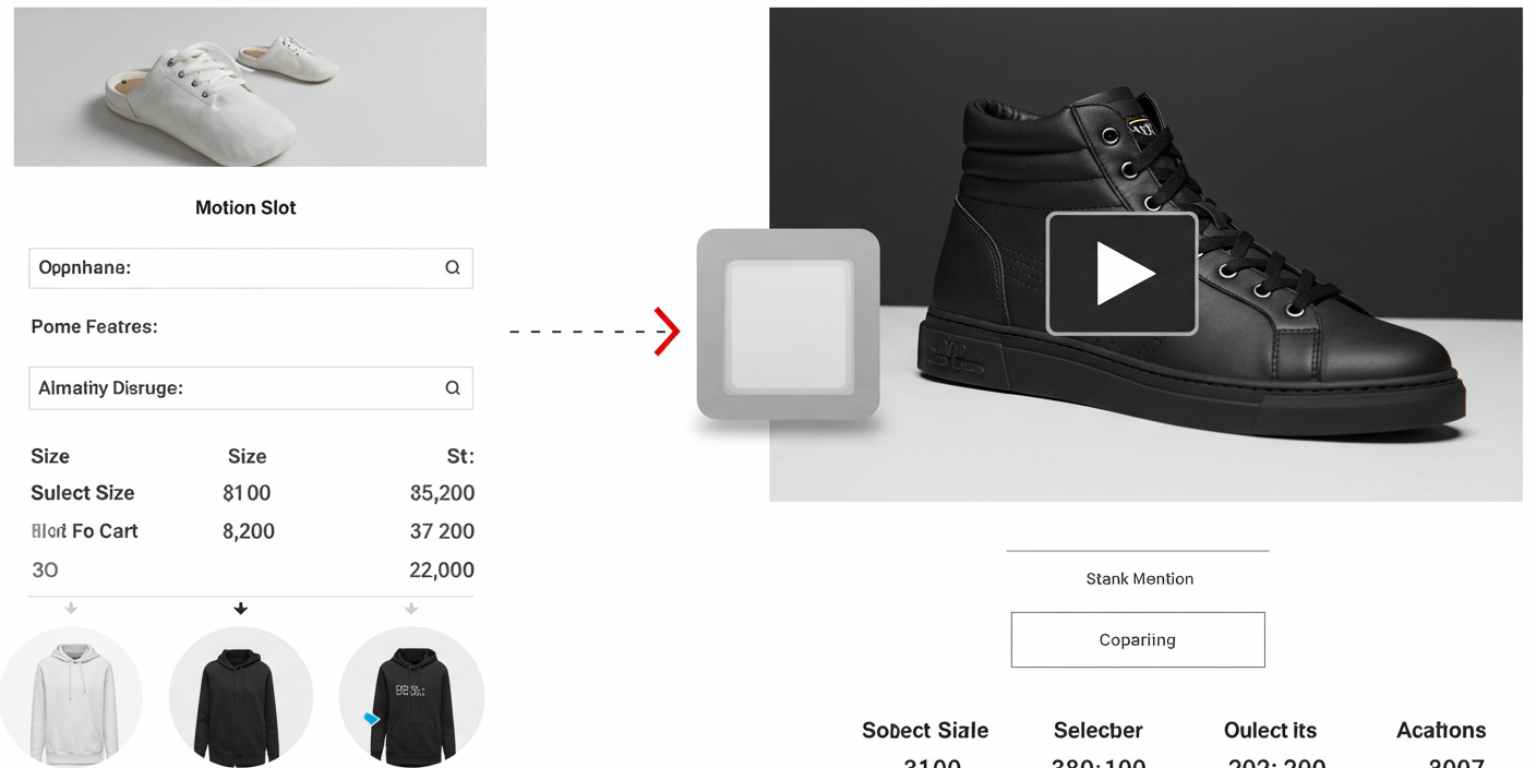The image size is (1536, 768).
Task: Click the search magnifier in the Oppnhane field
Action: coord(452,268)
